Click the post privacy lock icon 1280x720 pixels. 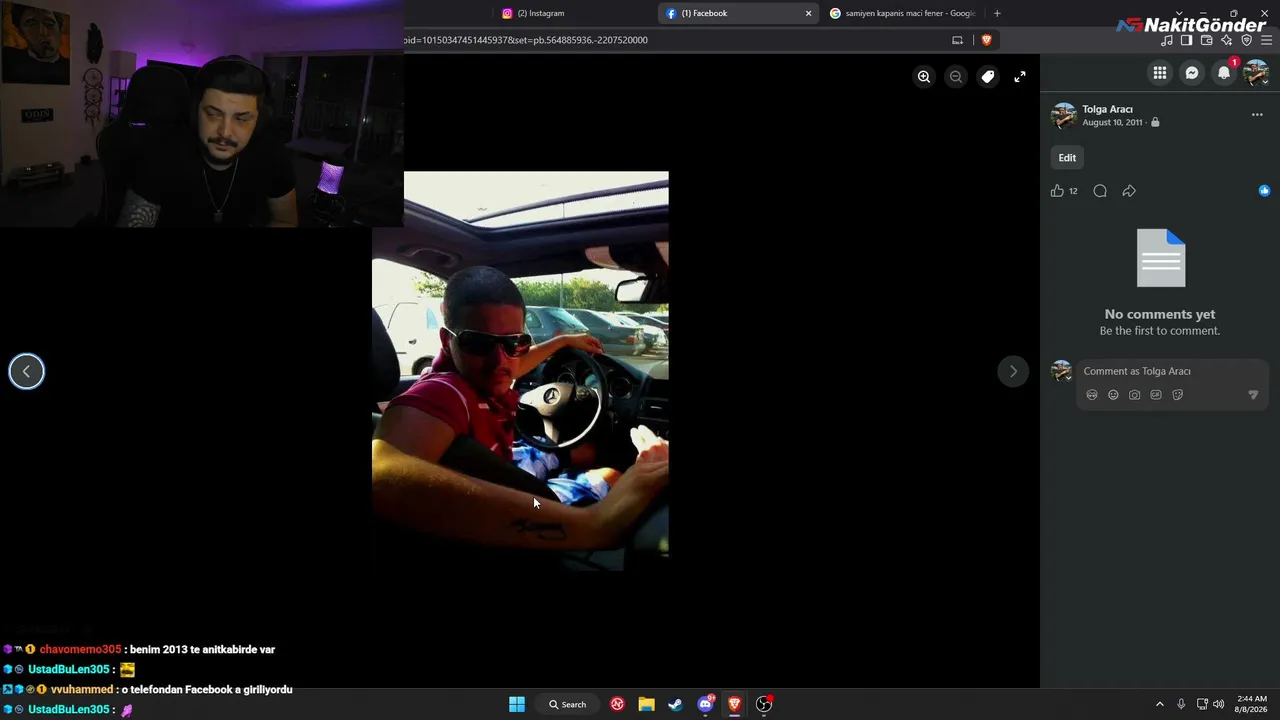click(1155, 123)
